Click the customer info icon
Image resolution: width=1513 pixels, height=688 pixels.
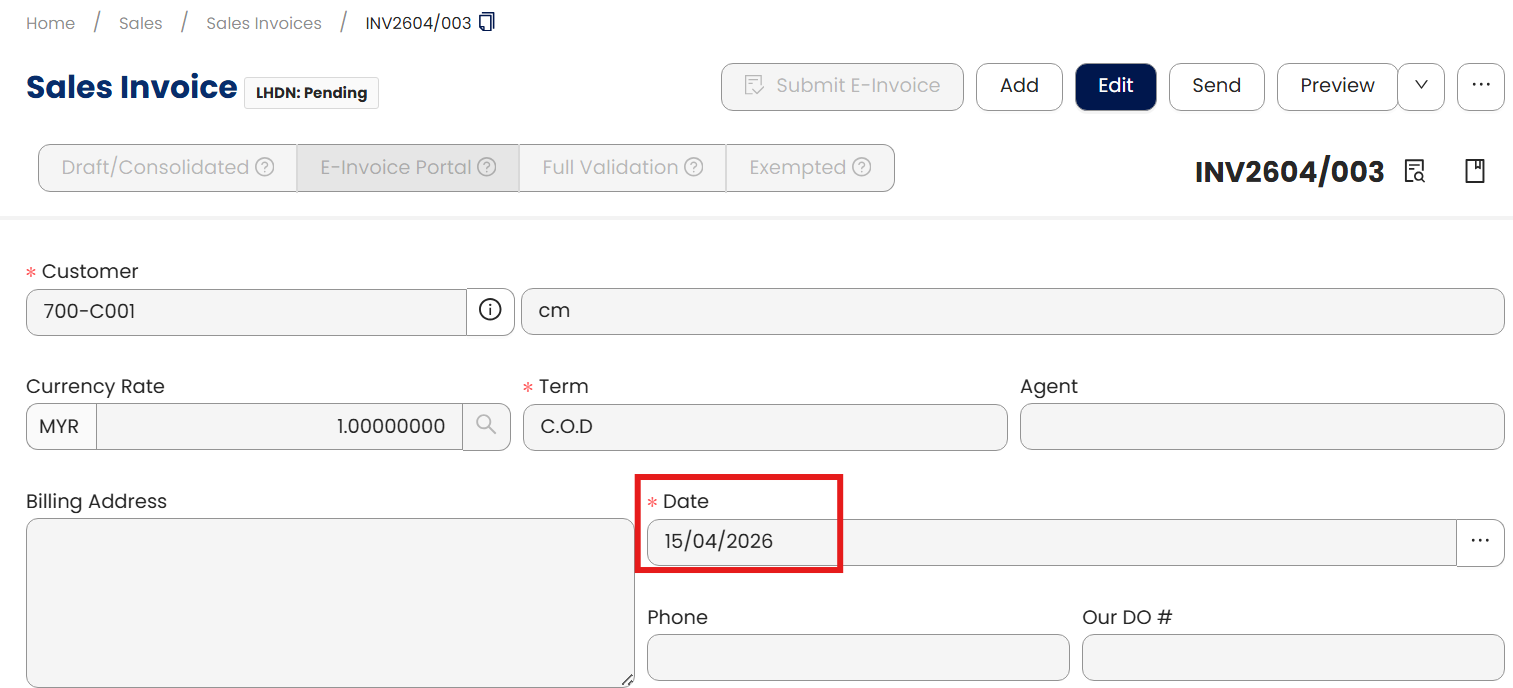tap(490, 311)
